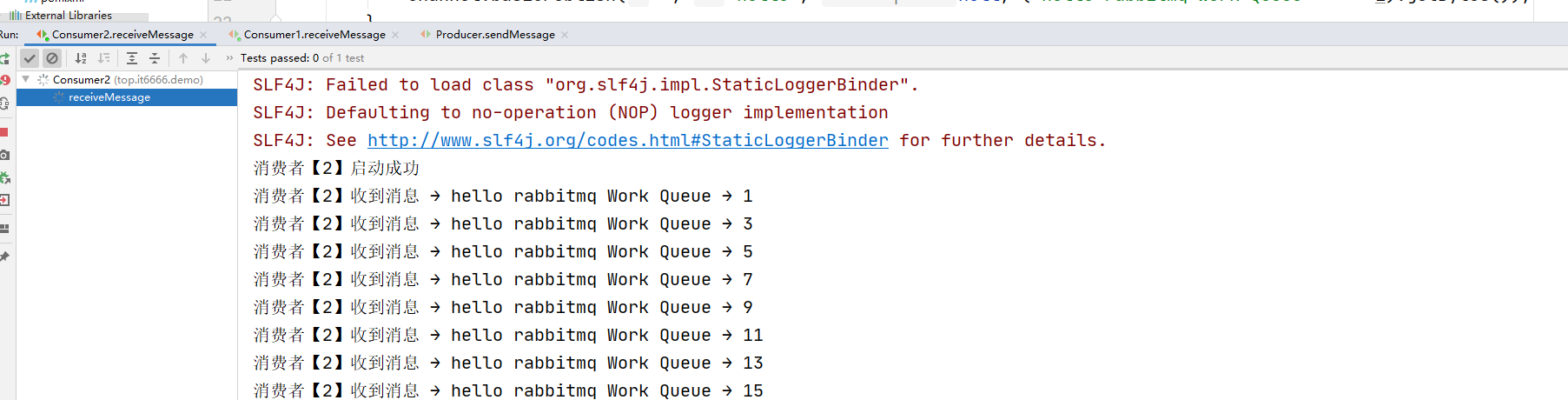Viewport: 1568px width, 400px height.
Task: Close the Producer.sendMessage tab
Action: 565,35
